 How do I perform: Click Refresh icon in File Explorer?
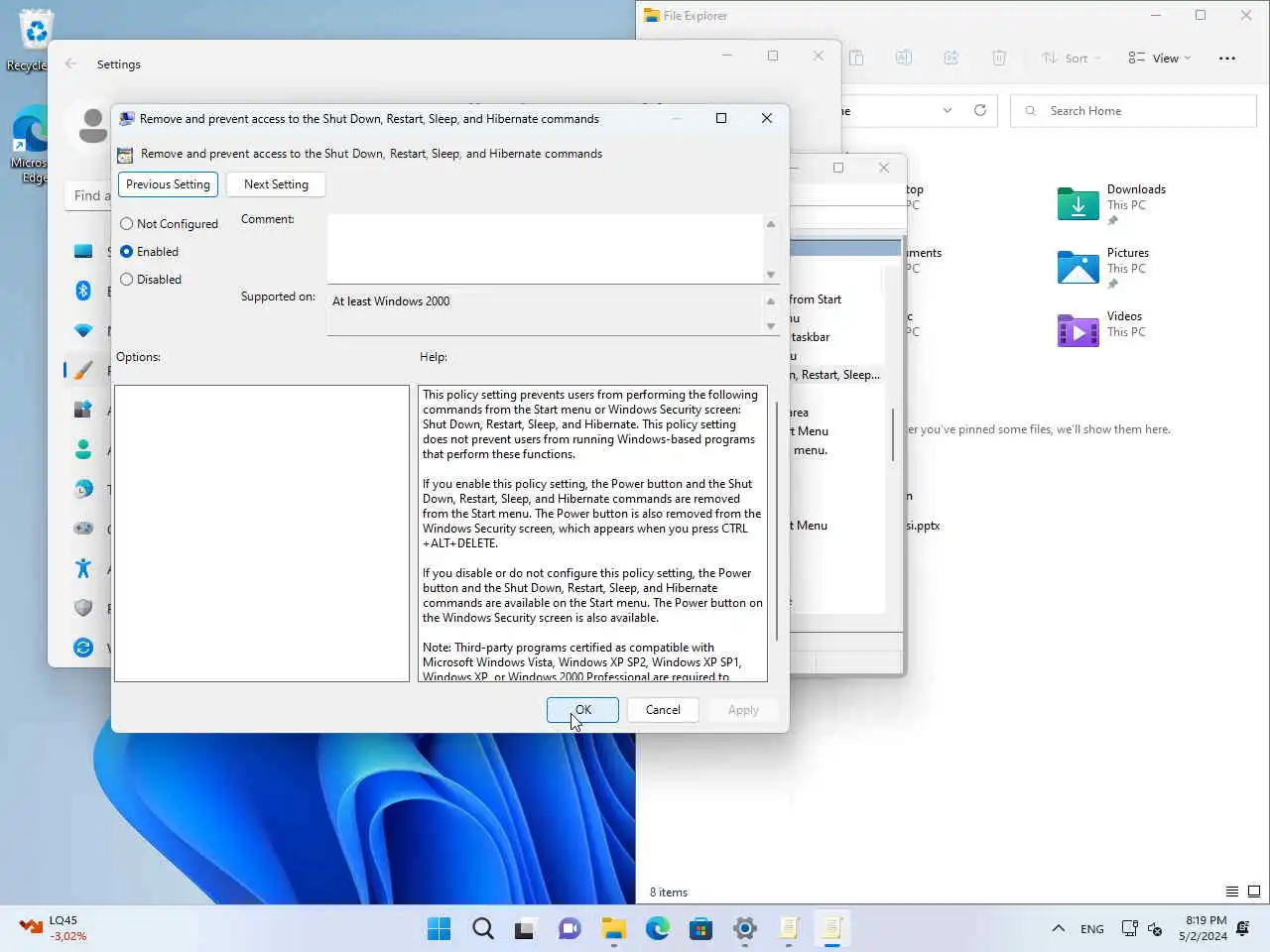coord(980,110)
